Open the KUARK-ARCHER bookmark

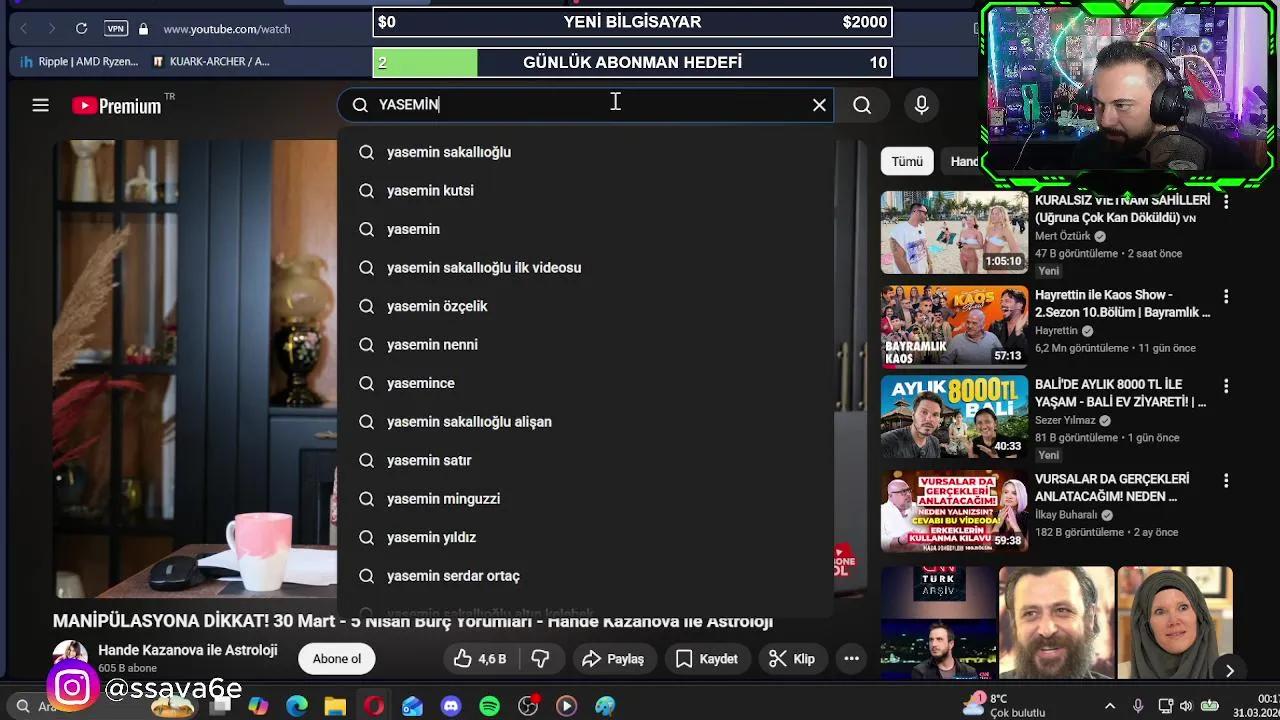point(211,61)
